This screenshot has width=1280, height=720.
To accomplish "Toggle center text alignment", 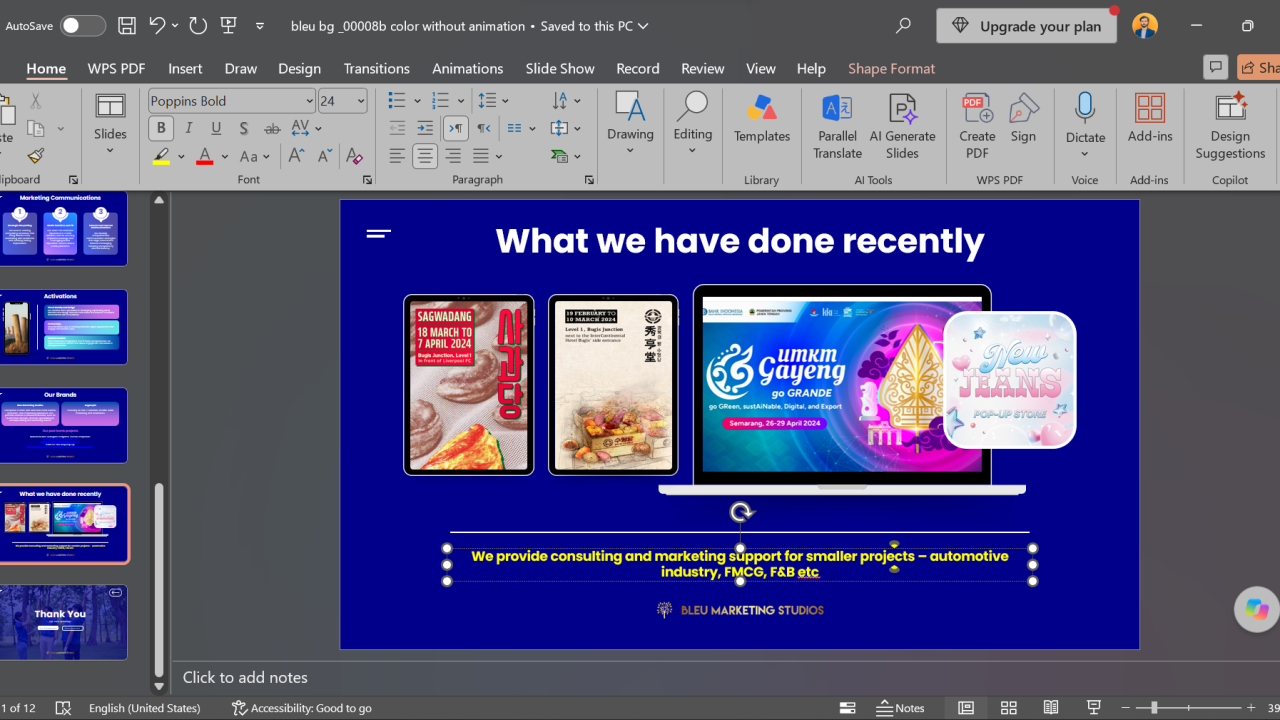I will [x=425, y=156].
